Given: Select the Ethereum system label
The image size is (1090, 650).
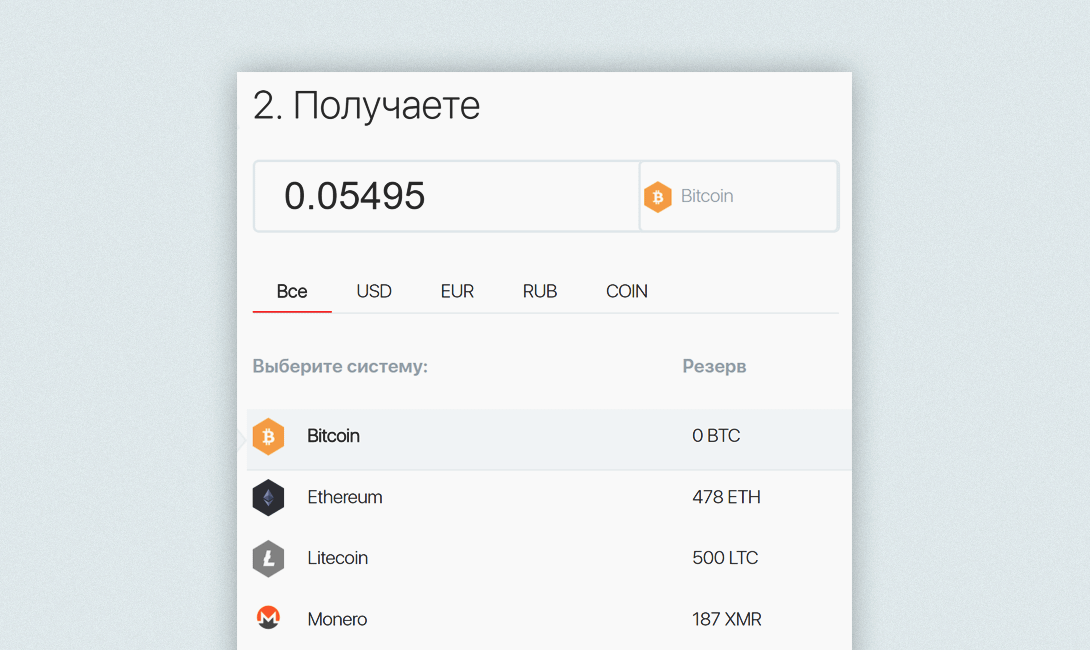Looking at the screenshot, I should [345, 497].
